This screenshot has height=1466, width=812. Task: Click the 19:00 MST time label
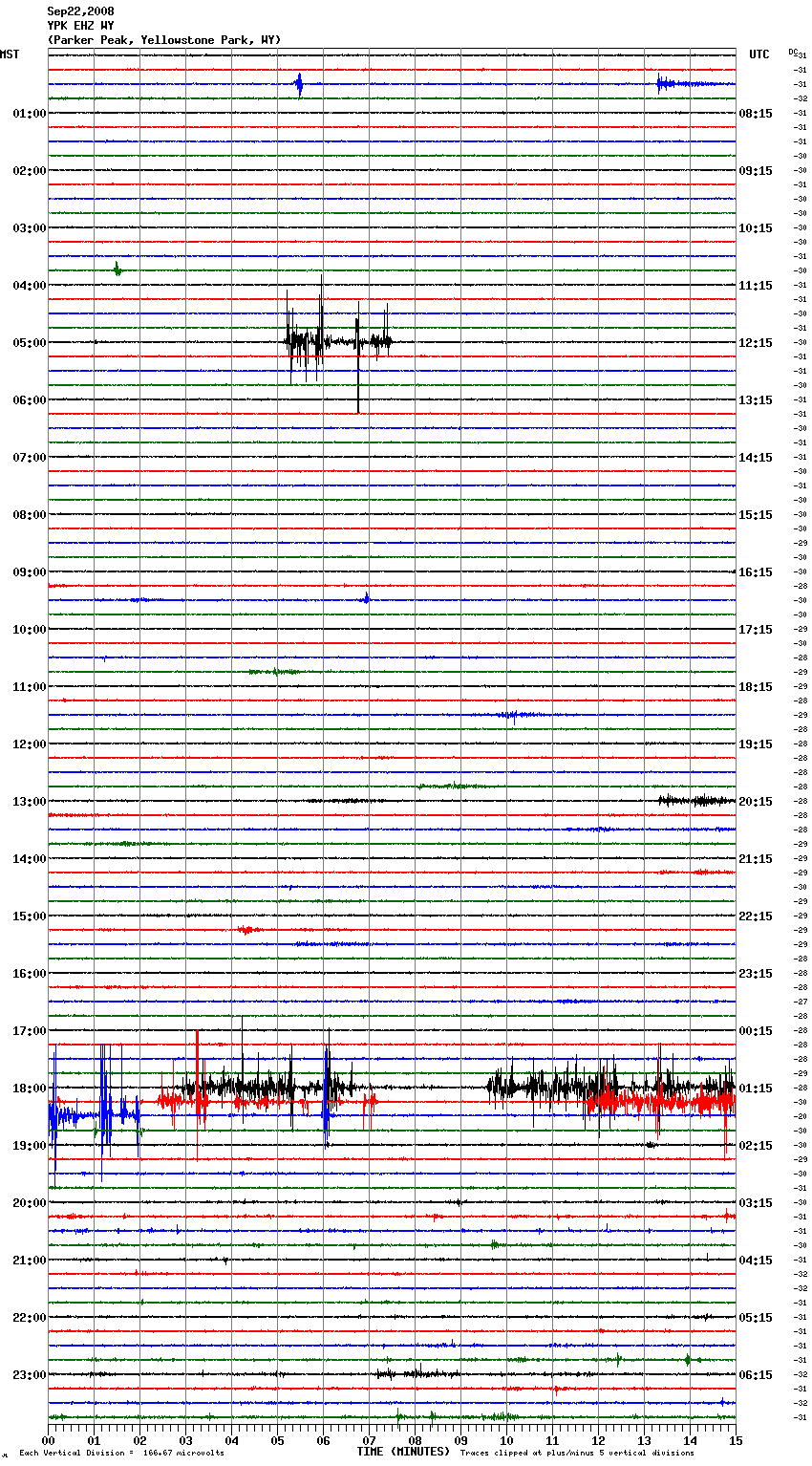tap(30, 1146)
